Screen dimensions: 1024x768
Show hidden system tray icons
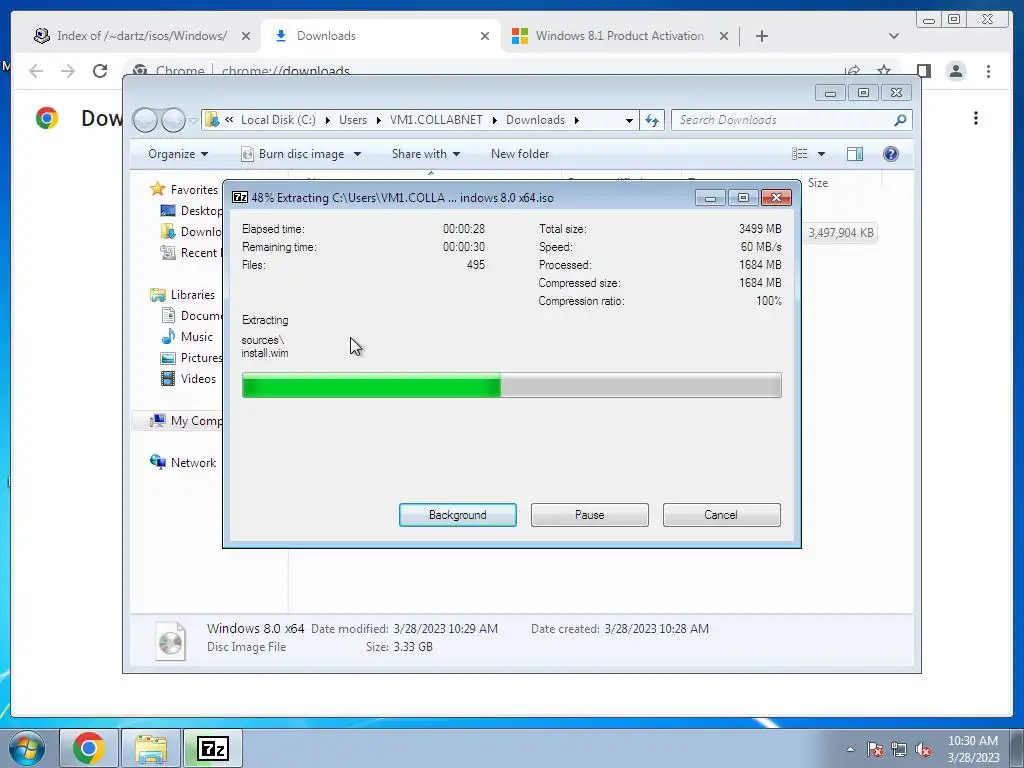850,749
